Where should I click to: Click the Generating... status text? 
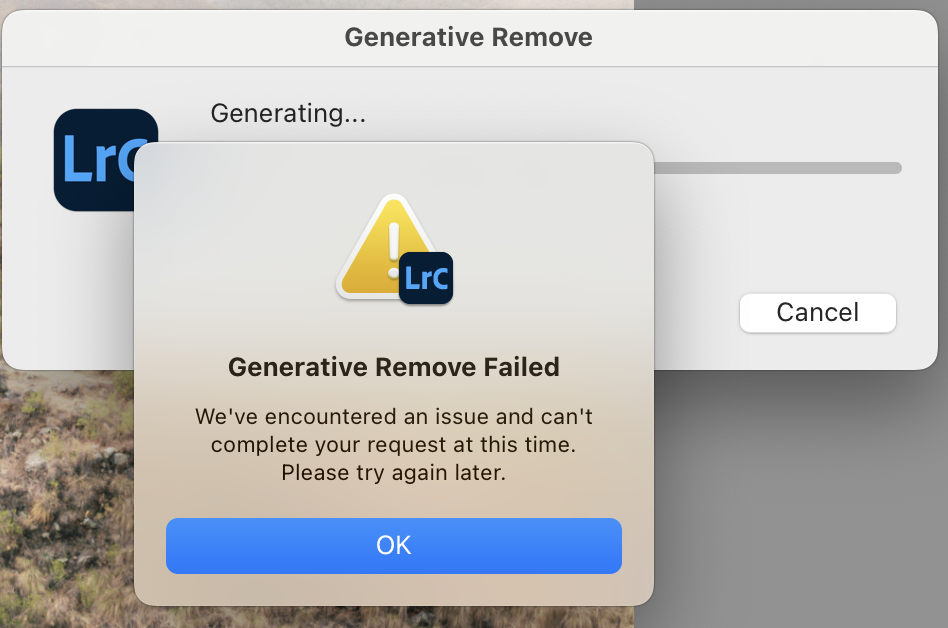(288, 114)
